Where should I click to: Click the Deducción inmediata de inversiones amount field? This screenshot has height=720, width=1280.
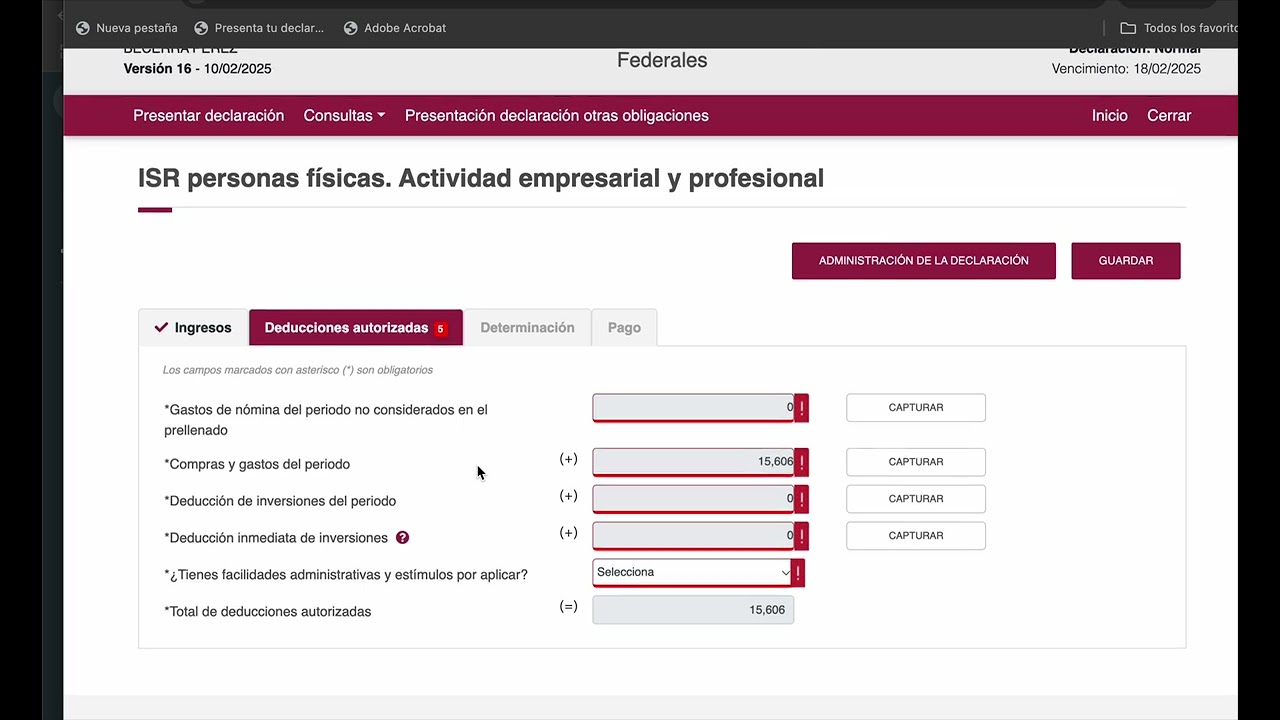click(x=693, y=535)
